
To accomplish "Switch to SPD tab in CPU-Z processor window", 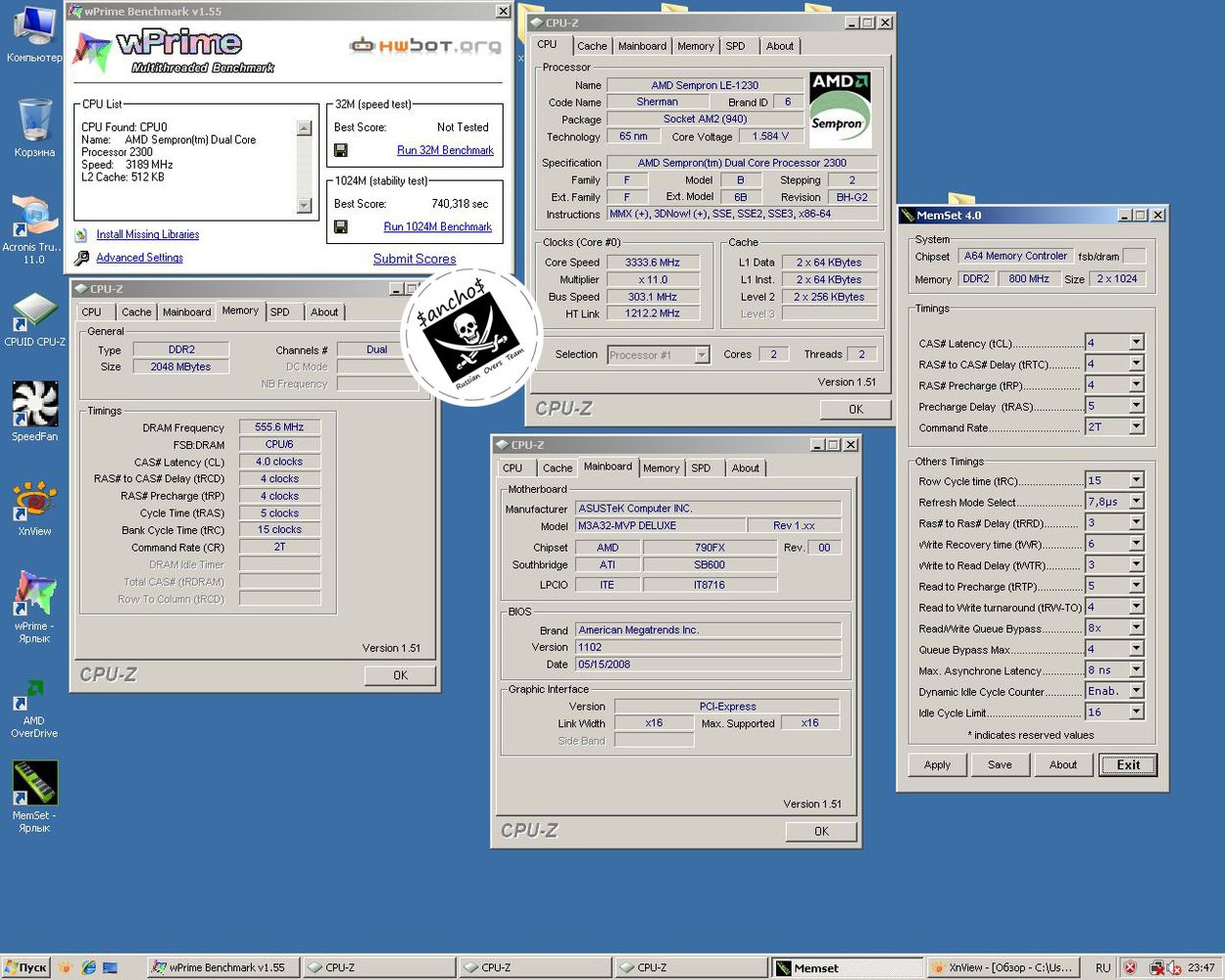I will (x=735, y=46).
